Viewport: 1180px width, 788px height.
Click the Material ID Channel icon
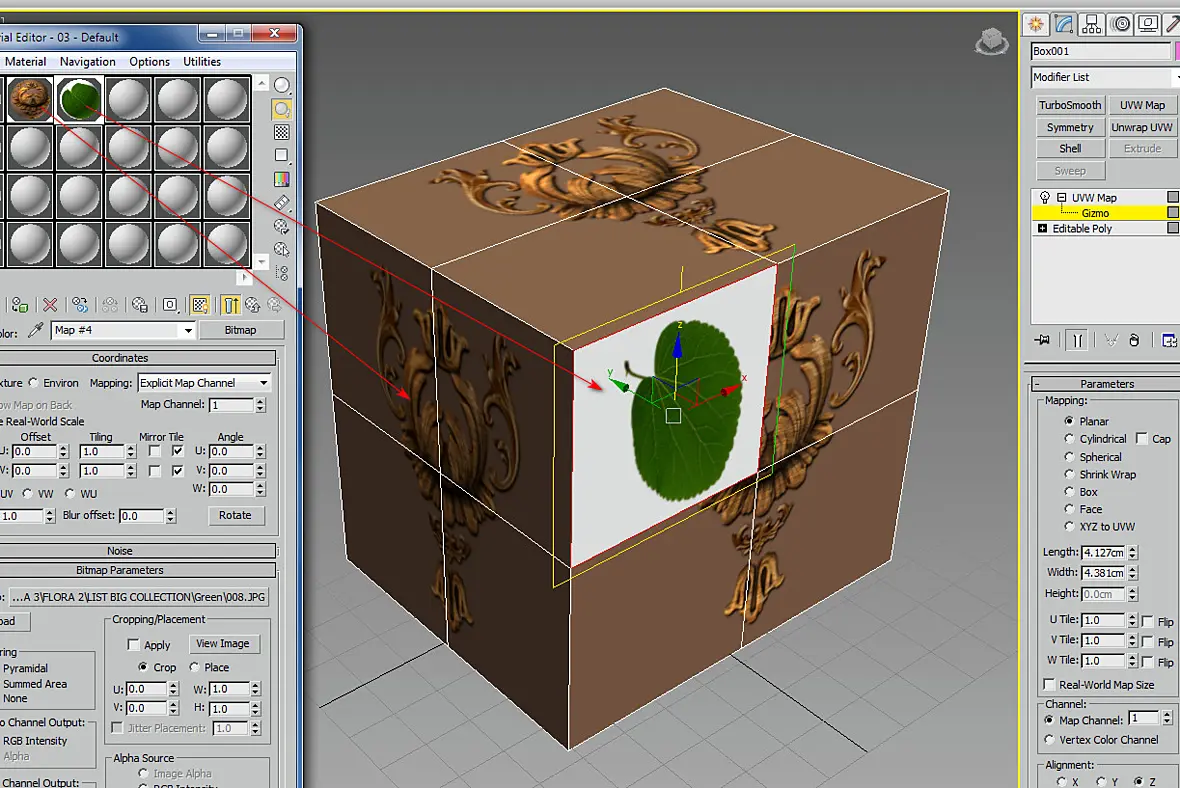(170, 305)
